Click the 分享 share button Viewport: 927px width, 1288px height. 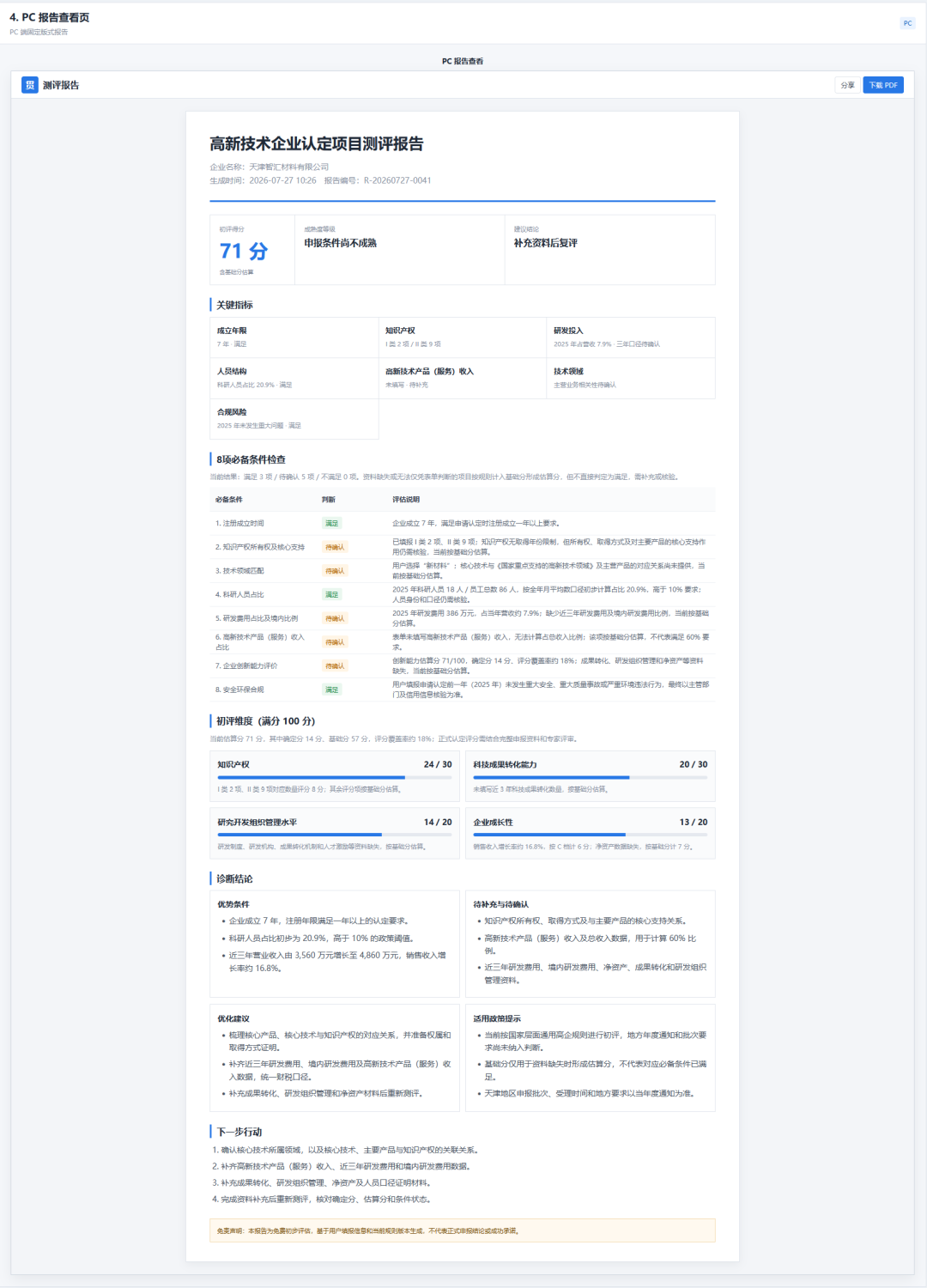(x=847, y=85)
